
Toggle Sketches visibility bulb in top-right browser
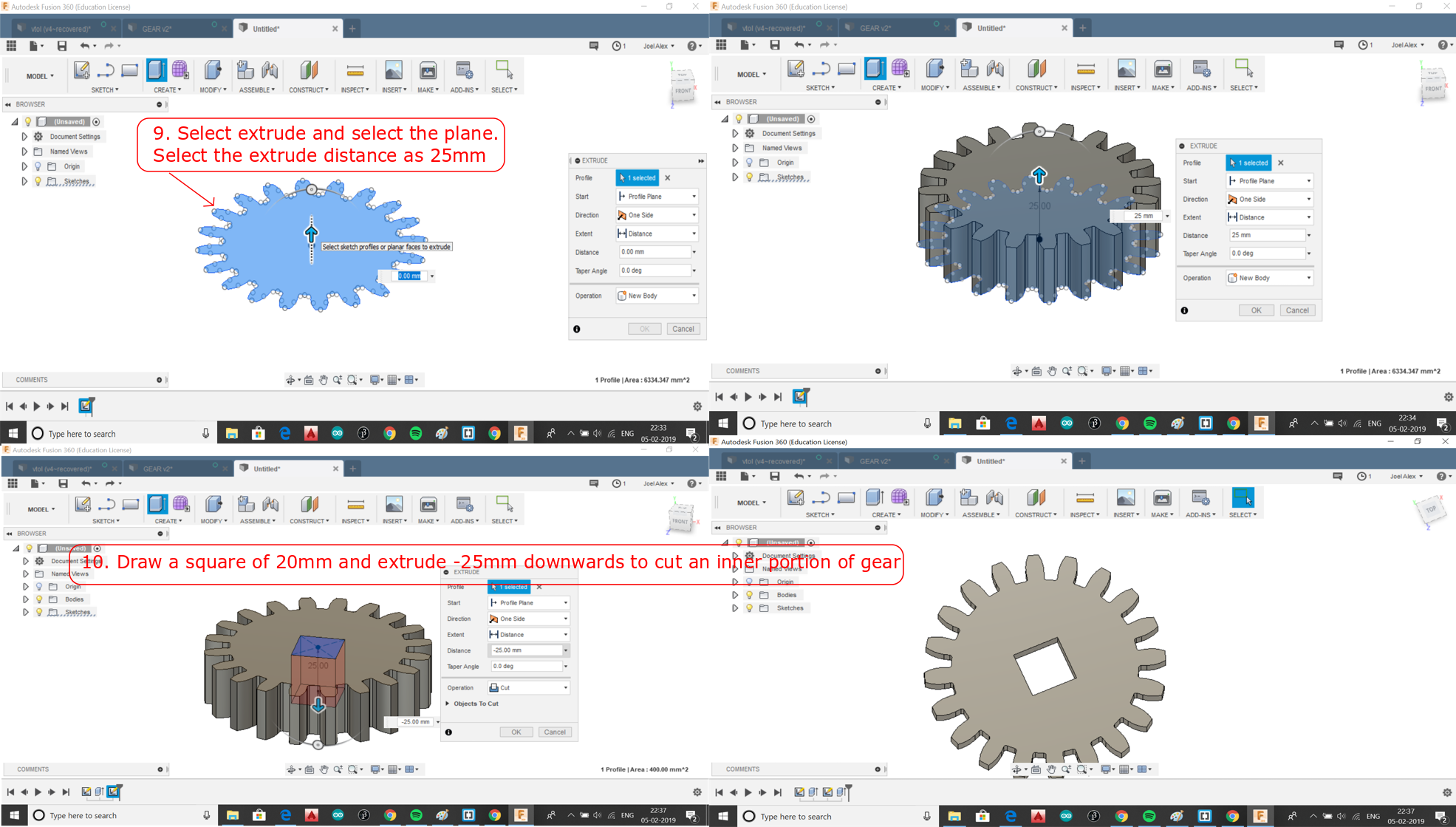coord(749,177)
